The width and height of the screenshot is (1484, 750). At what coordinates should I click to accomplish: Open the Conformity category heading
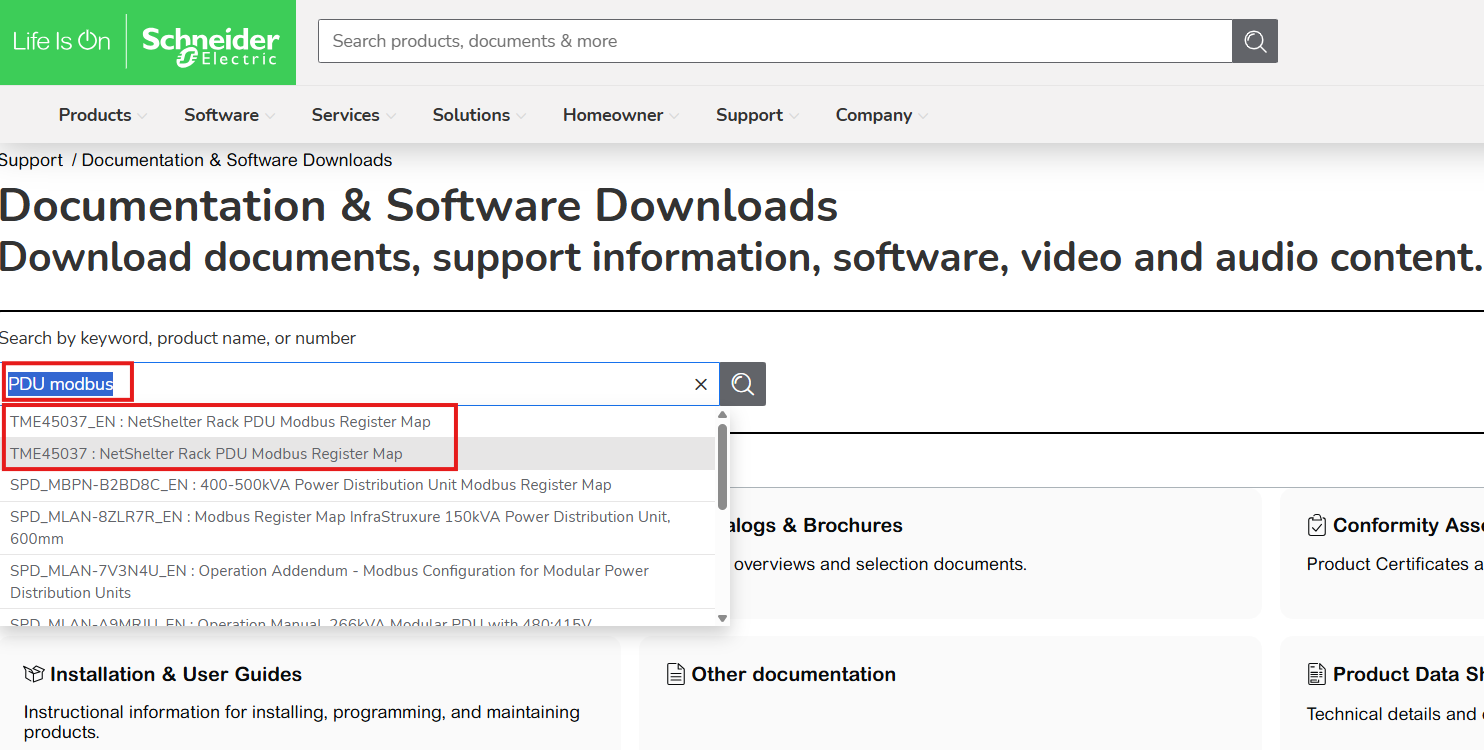click(1408, 526)
